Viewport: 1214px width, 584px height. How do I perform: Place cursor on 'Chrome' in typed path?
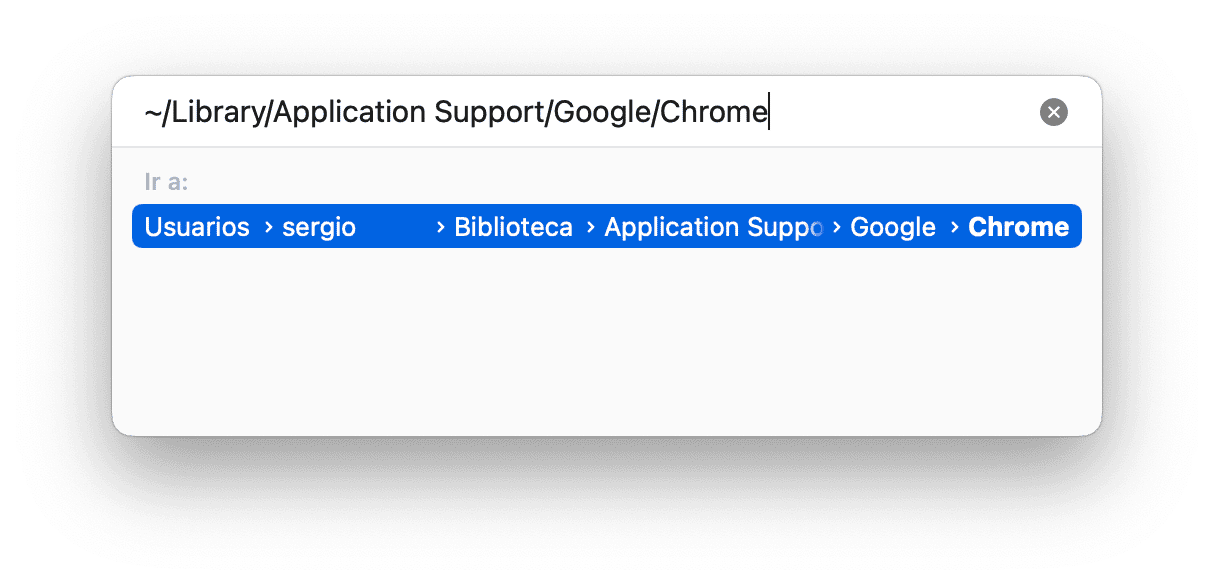tap(714, 112)
